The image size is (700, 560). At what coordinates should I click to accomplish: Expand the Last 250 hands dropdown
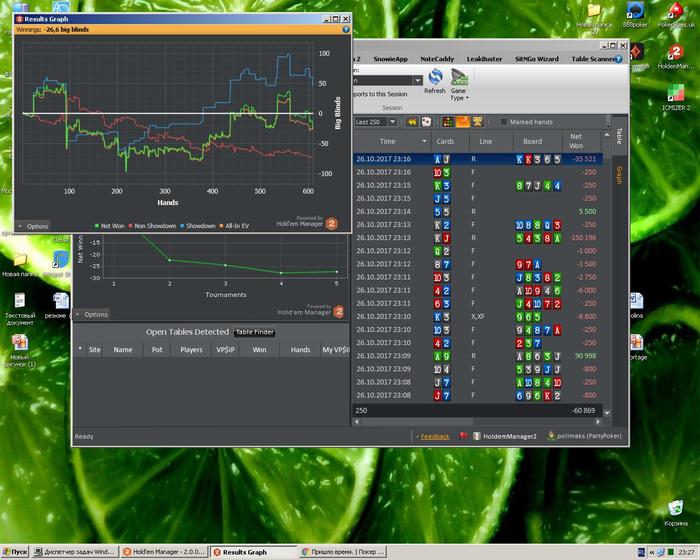pos(392,122)
